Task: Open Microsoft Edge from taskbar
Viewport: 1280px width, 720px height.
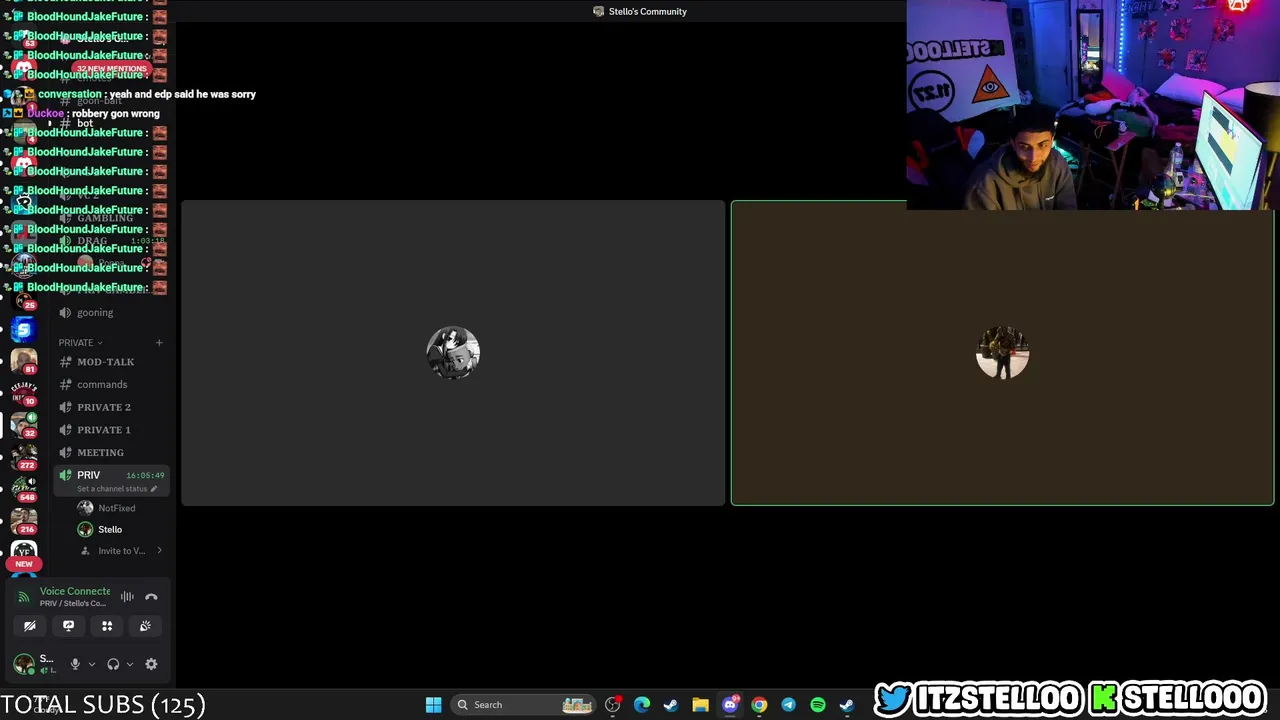Action: tap(642, 705)
